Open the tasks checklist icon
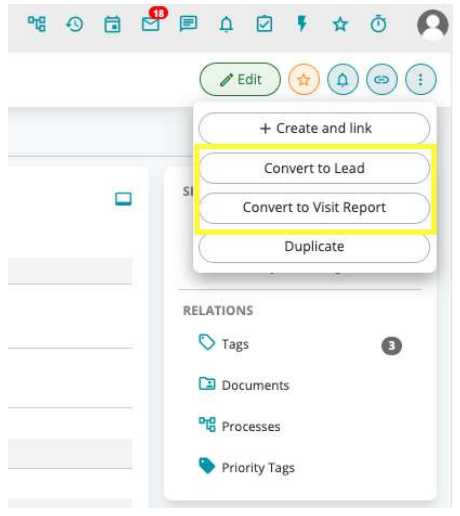Viewport: 460px width, 516px height. click(x=264, y=24)
